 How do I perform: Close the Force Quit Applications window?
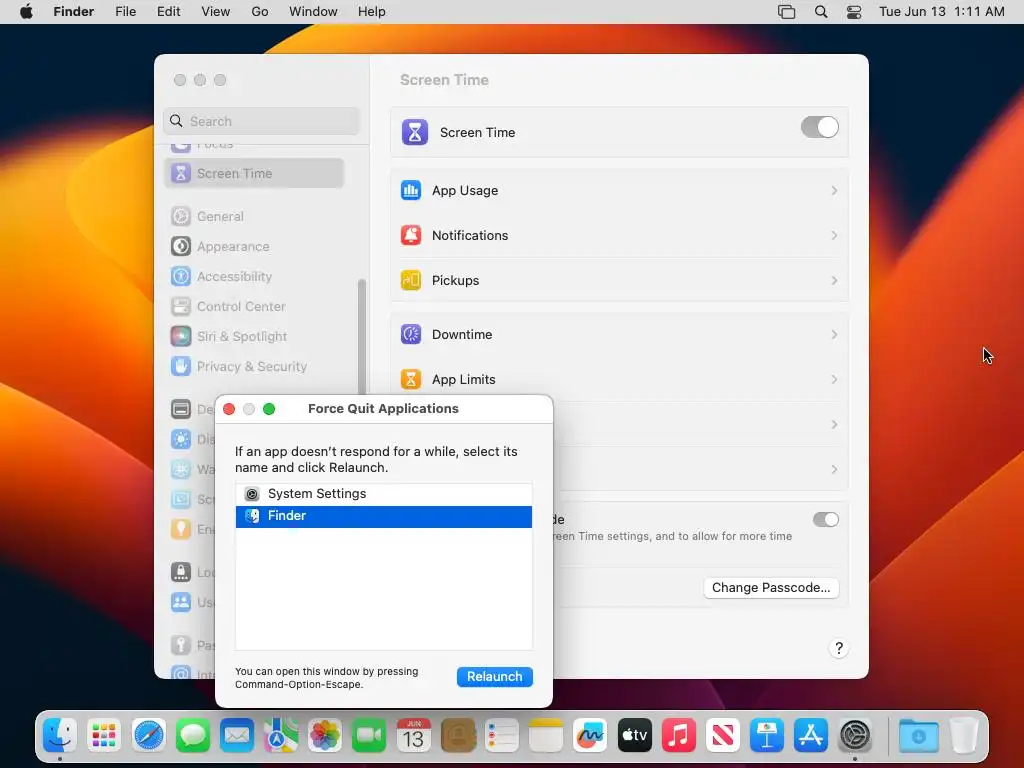(x=229, y=409)
